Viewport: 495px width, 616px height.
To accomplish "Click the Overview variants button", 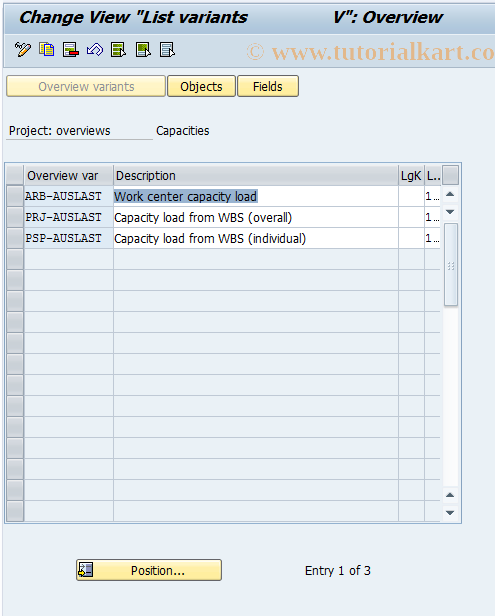I will [86, 86].
